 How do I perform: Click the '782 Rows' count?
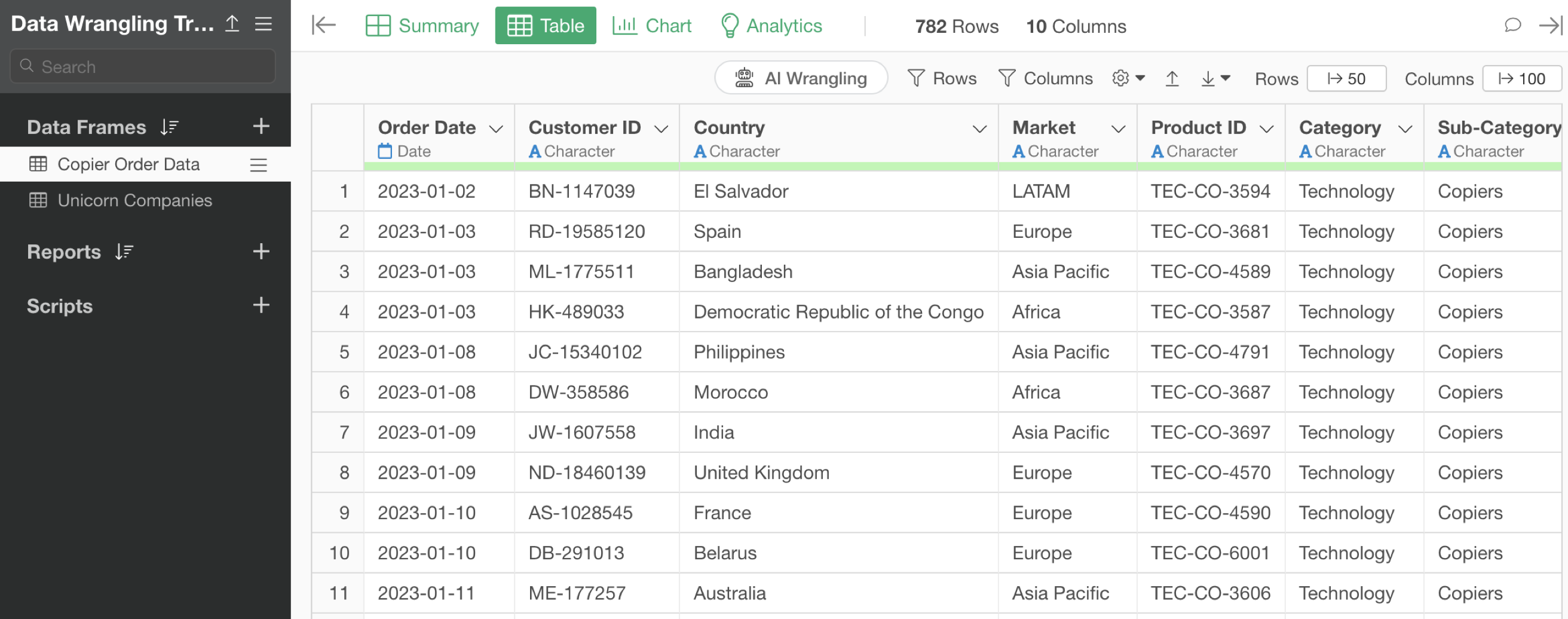pyautogui.click(x=956, y=26)
